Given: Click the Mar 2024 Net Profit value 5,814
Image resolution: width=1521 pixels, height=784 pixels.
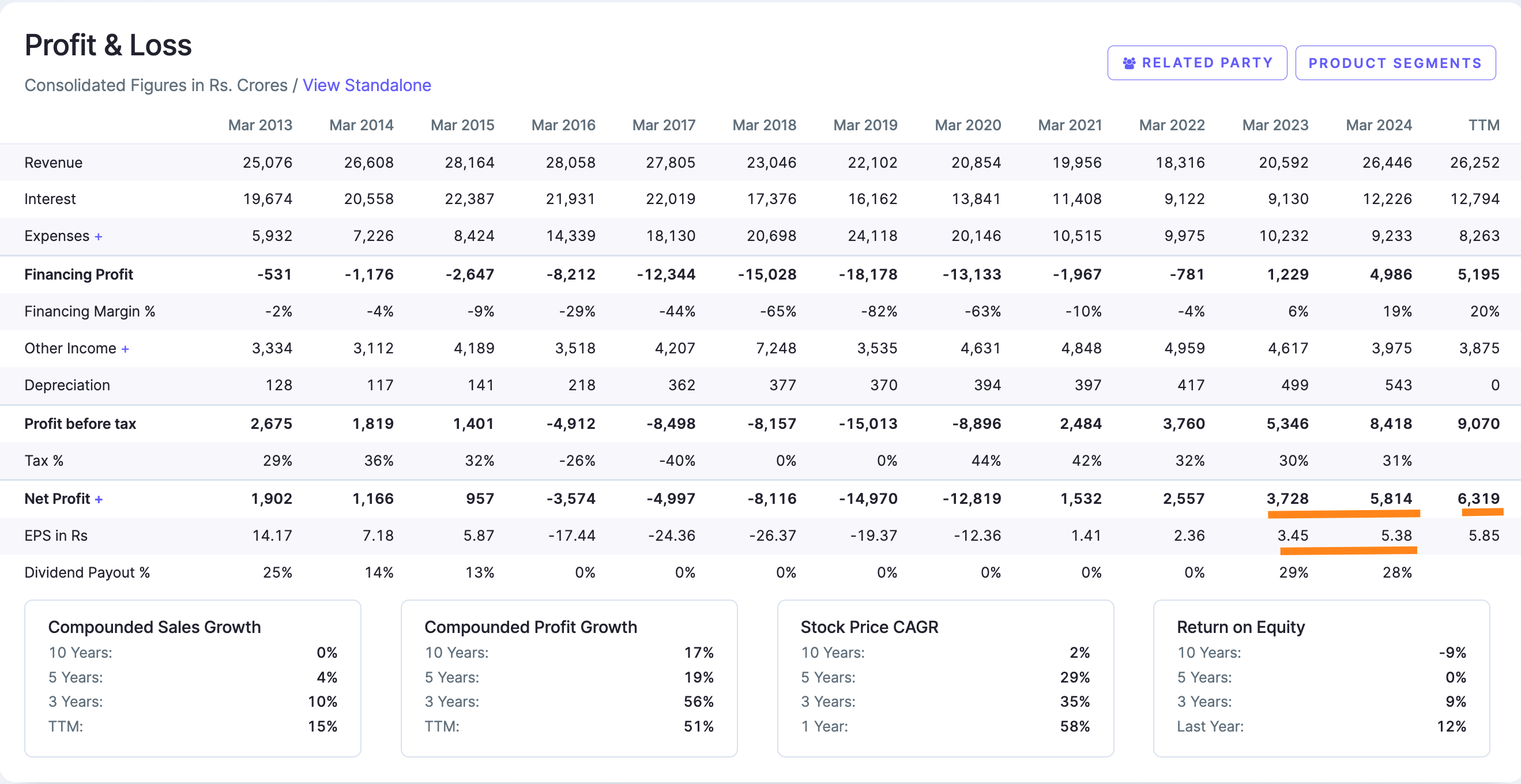Looking at the screenshot, I should (x=1391, y=499).
